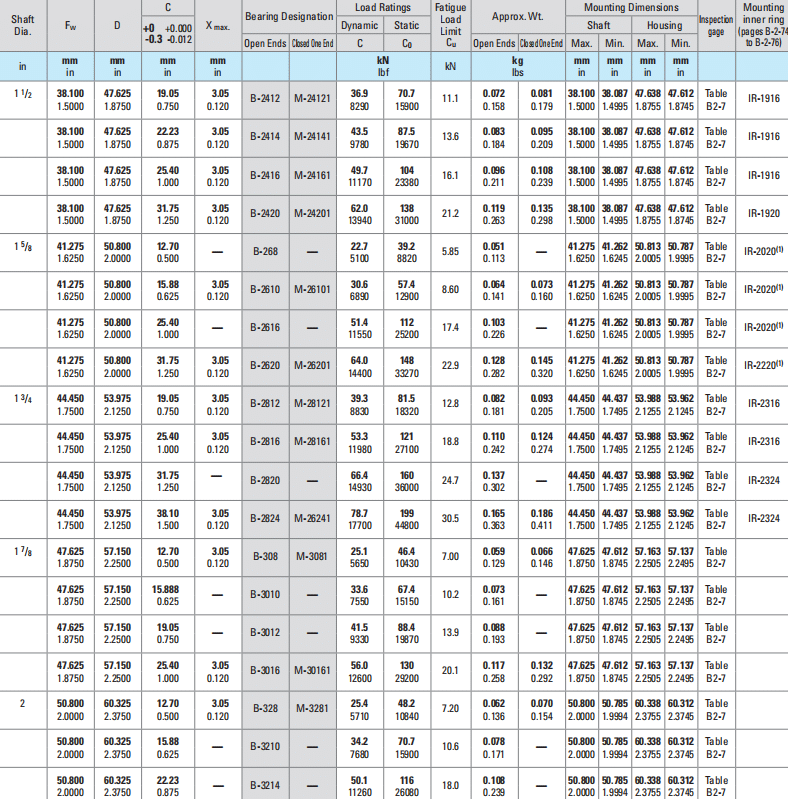
Task: Select the Mounting Dimensions header
Action: point(631,7)
